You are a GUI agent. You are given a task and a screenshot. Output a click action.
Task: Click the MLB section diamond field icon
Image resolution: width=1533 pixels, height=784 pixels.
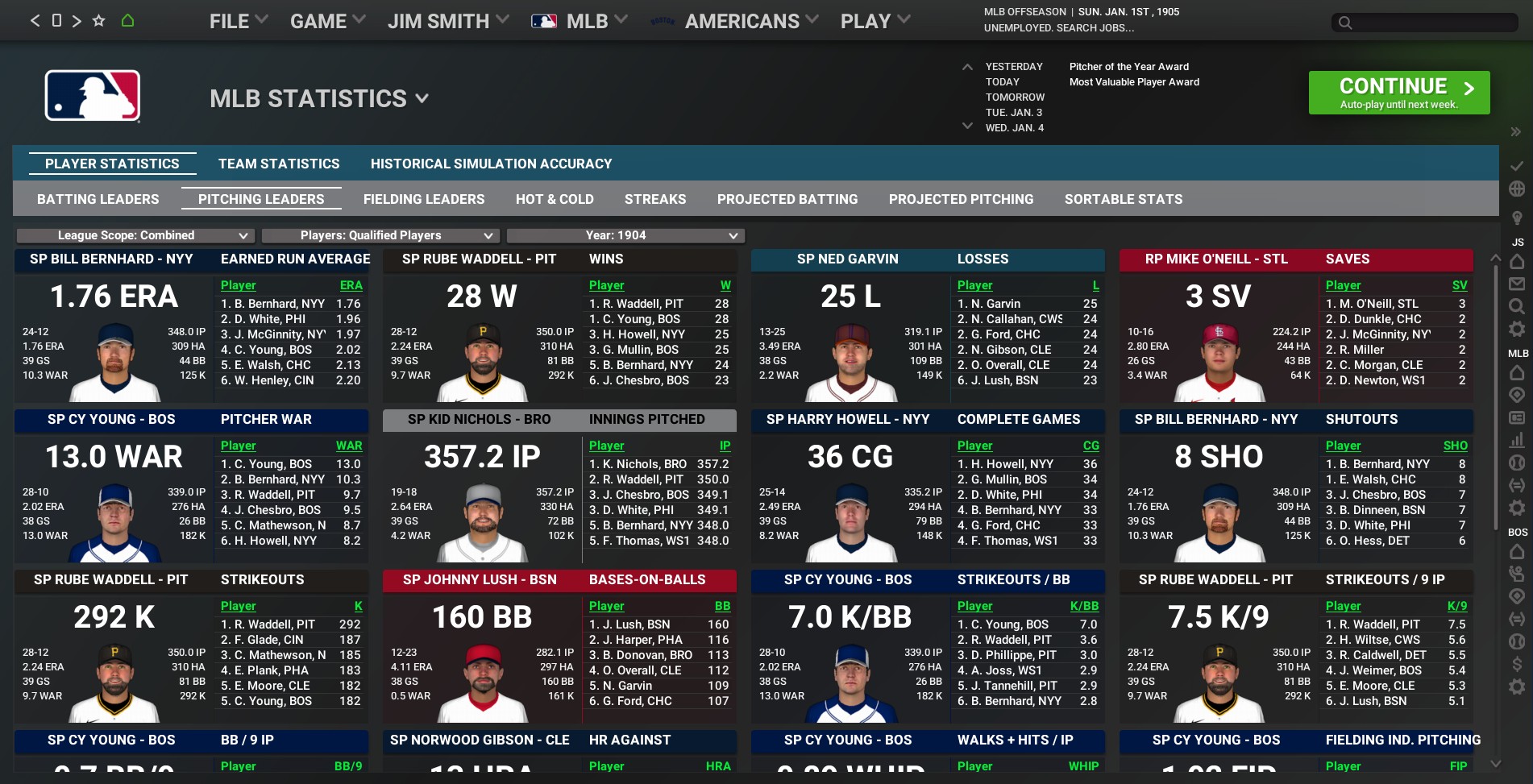(1516, 396)
